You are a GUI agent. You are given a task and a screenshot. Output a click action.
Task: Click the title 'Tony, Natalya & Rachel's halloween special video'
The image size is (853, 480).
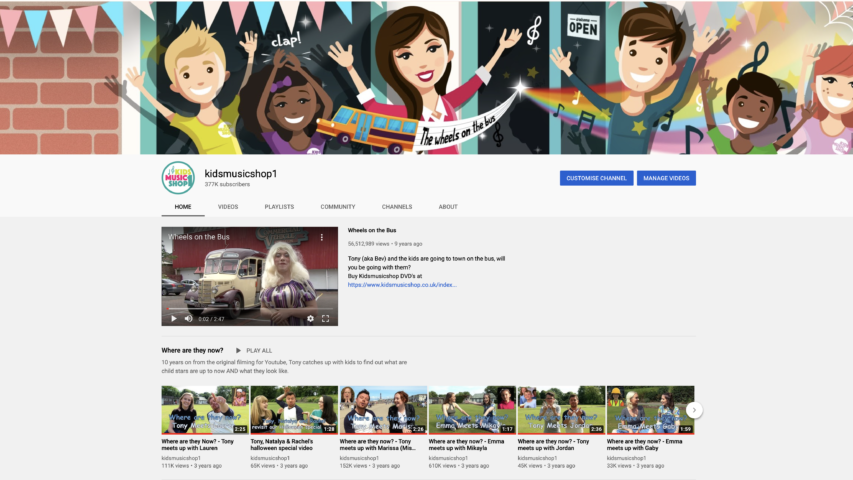pos(282,445)
